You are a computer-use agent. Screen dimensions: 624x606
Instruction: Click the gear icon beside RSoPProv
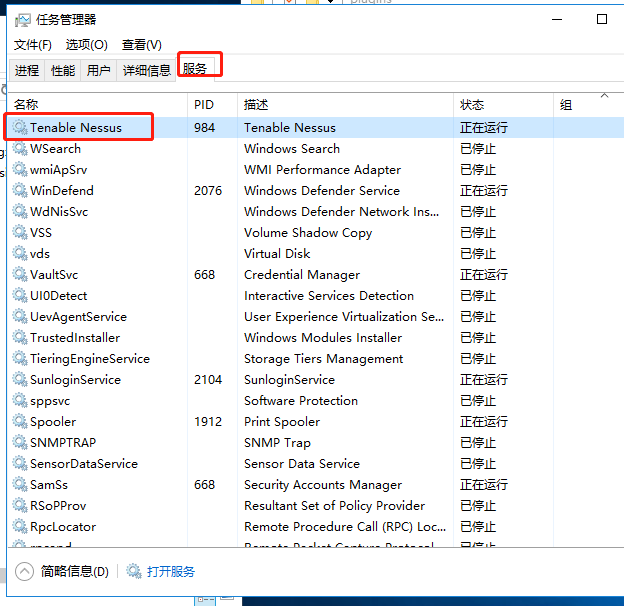click(x=20, y=505)
